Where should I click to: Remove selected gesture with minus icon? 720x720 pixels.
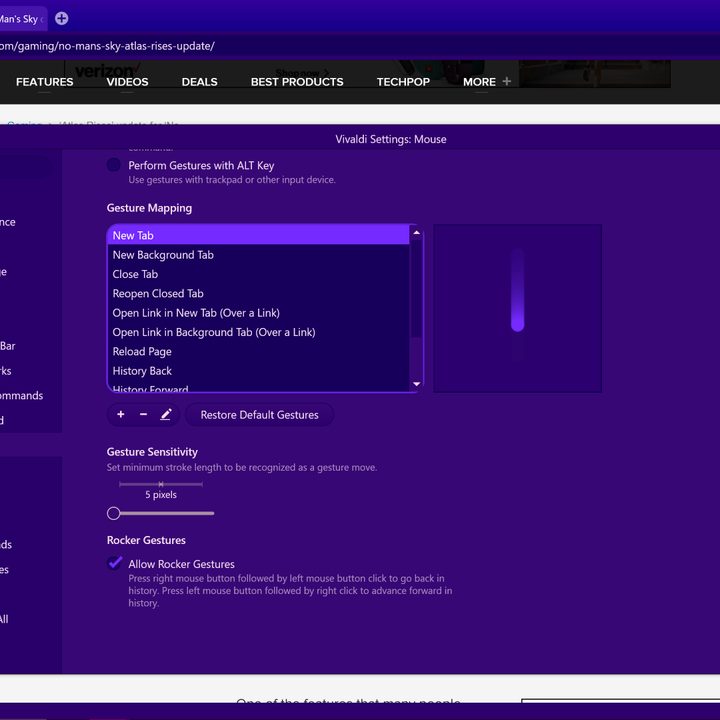pyautogui.click(x=143, y=414)
